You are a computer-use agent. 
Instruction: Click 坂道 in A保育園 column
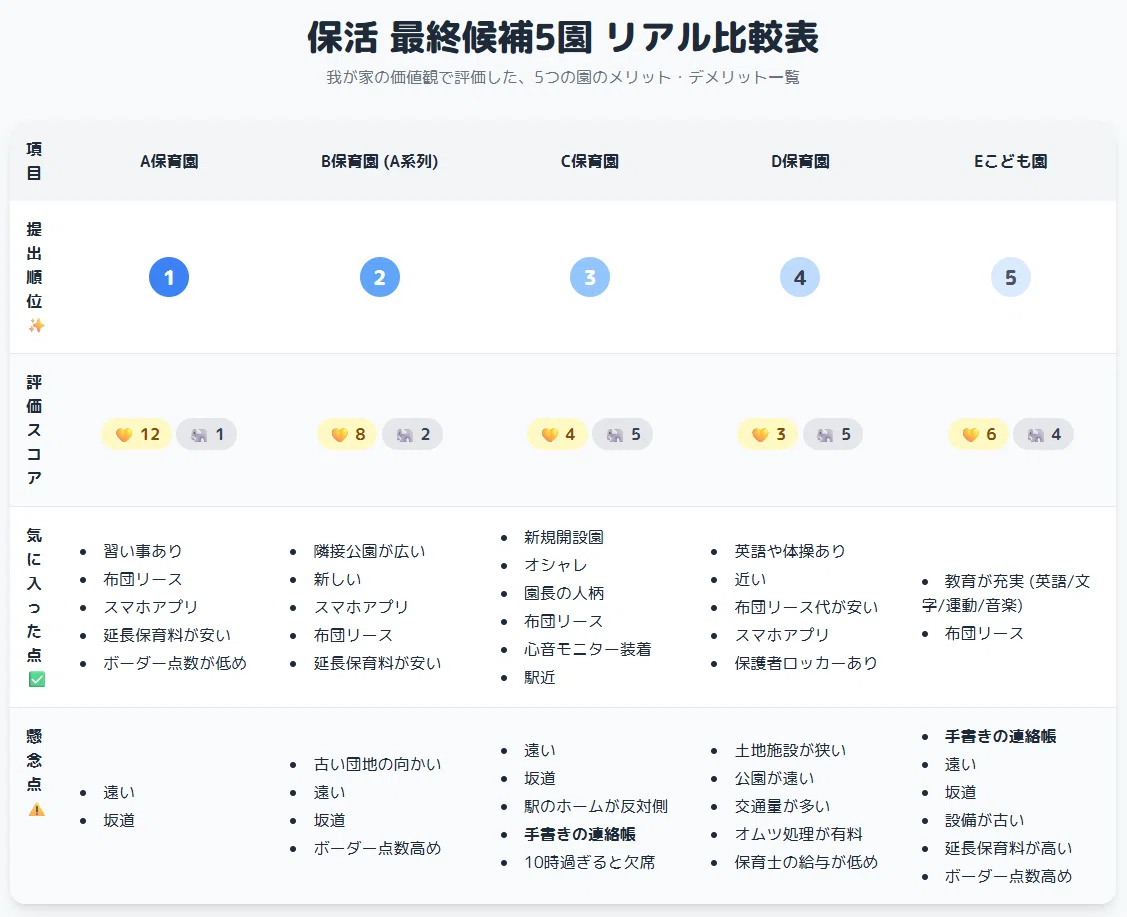(x=119, y=820)
